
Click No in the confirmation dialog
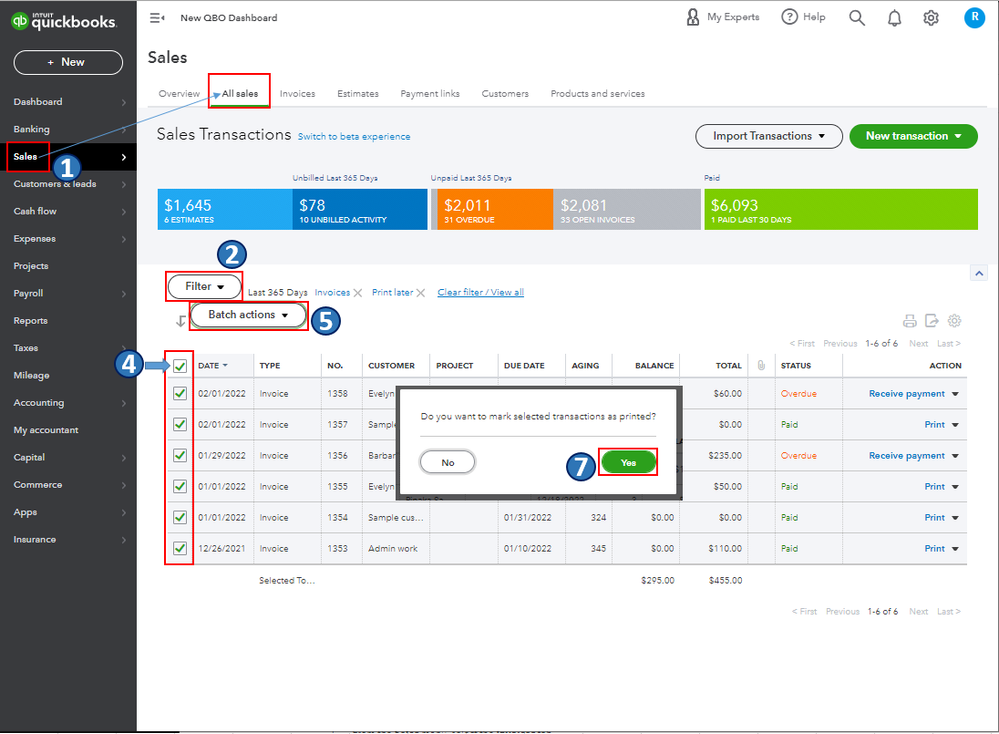(x=448, y=463)
